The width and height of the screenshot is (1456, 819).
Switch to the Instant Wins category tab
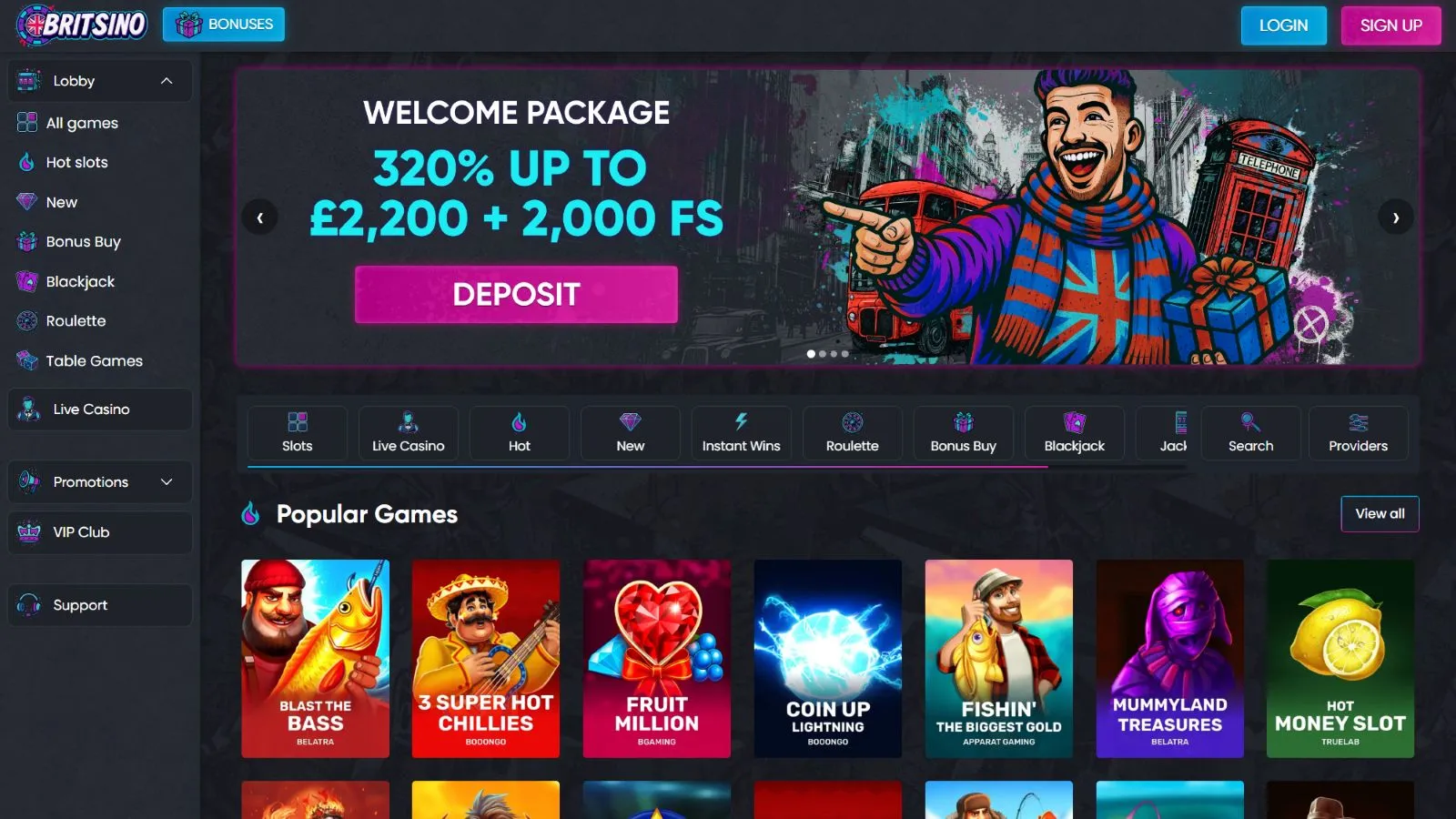tap(741, 433)
